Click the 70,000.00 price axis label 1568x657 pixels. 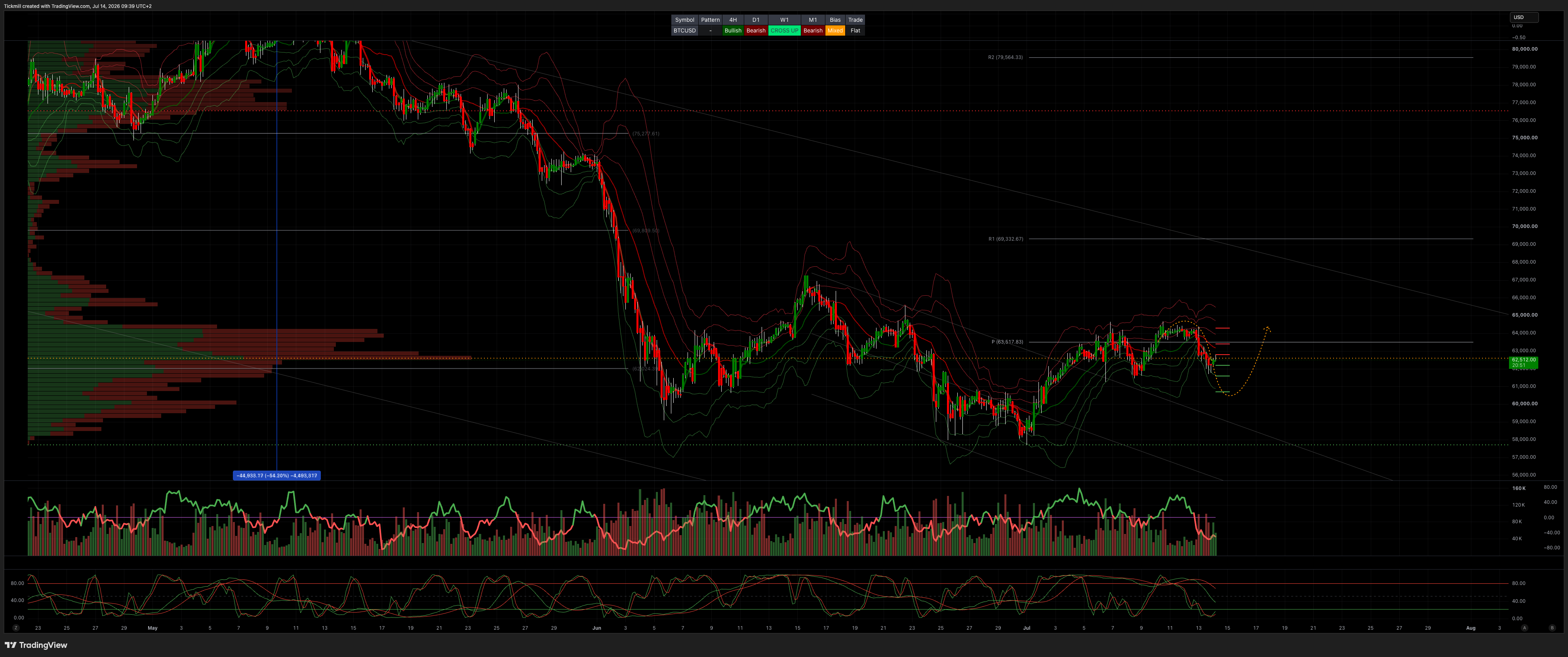point(1524,226)
